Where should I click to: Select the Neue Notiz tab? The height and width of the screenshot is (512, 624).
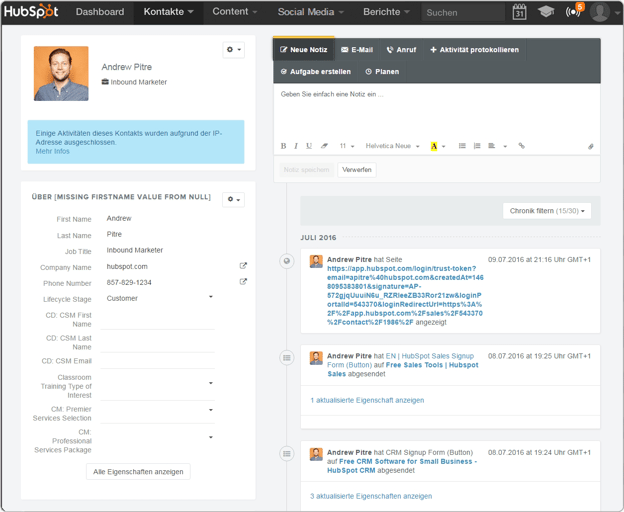click(x=304, y=50)
